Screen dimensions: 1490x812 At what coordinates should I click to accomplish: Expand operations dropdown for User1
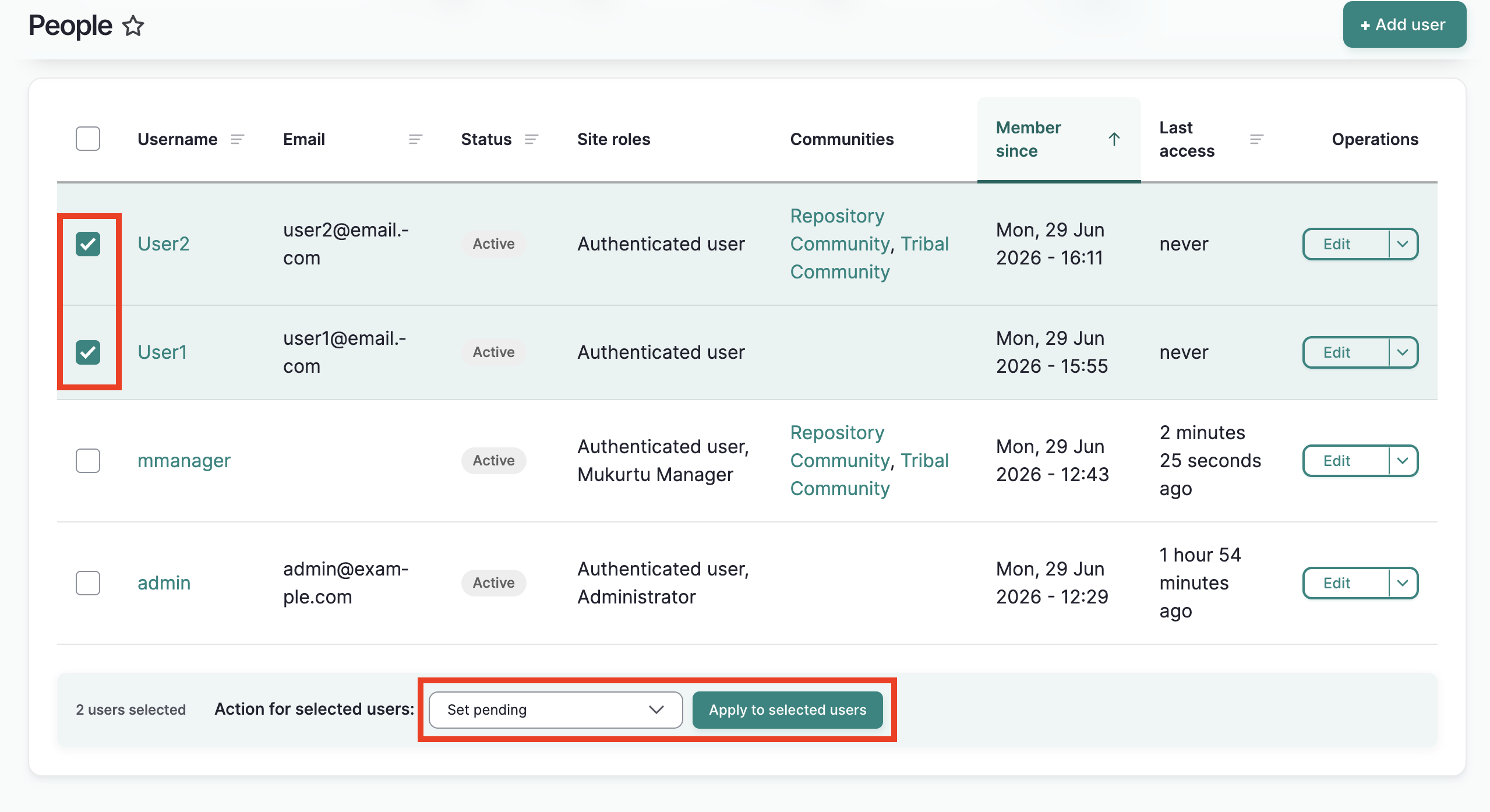(x=1403, y=352)
